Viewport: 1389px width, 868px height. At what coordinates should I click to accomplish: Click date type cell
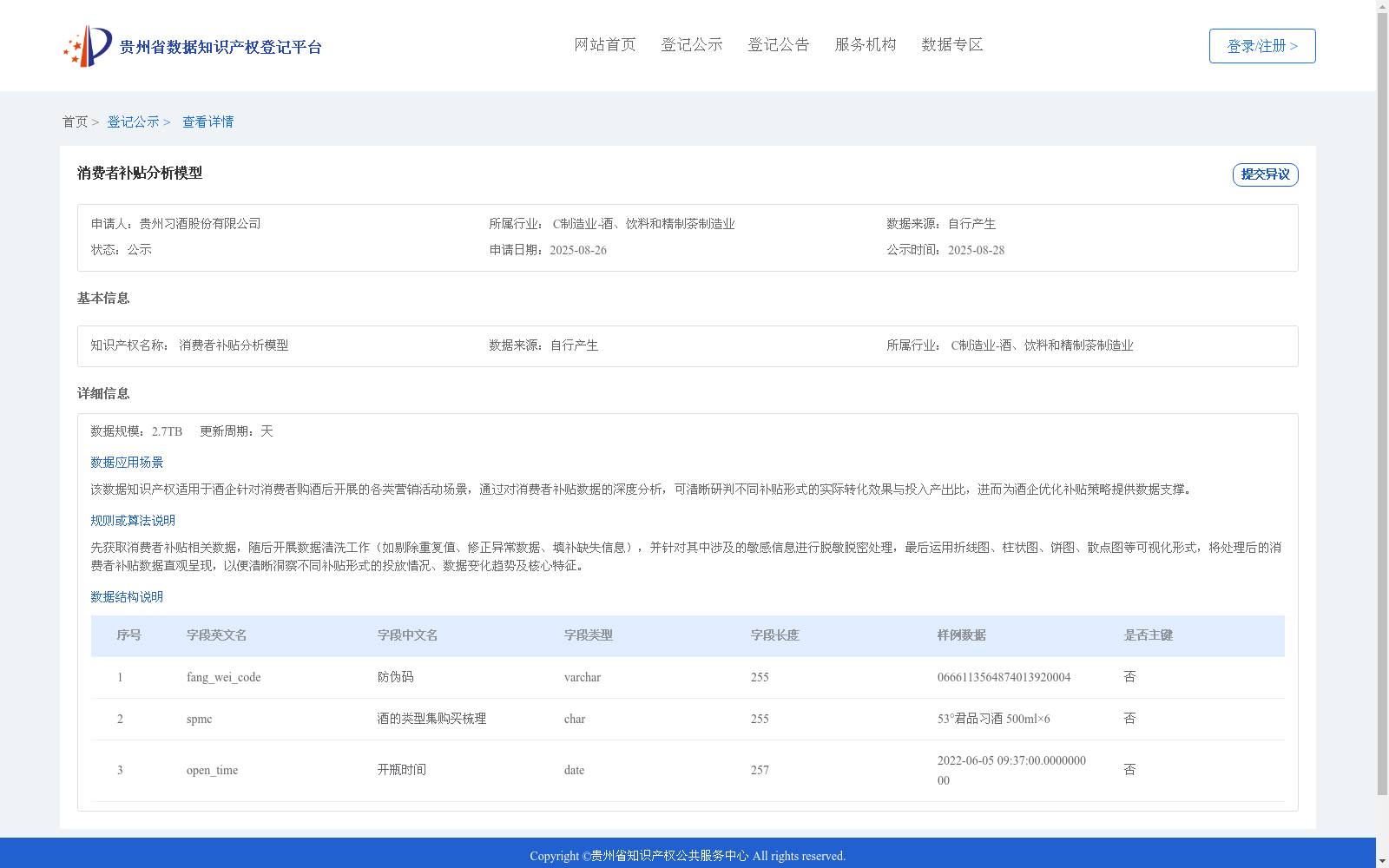pyautogui.click(x=574, y=770)
